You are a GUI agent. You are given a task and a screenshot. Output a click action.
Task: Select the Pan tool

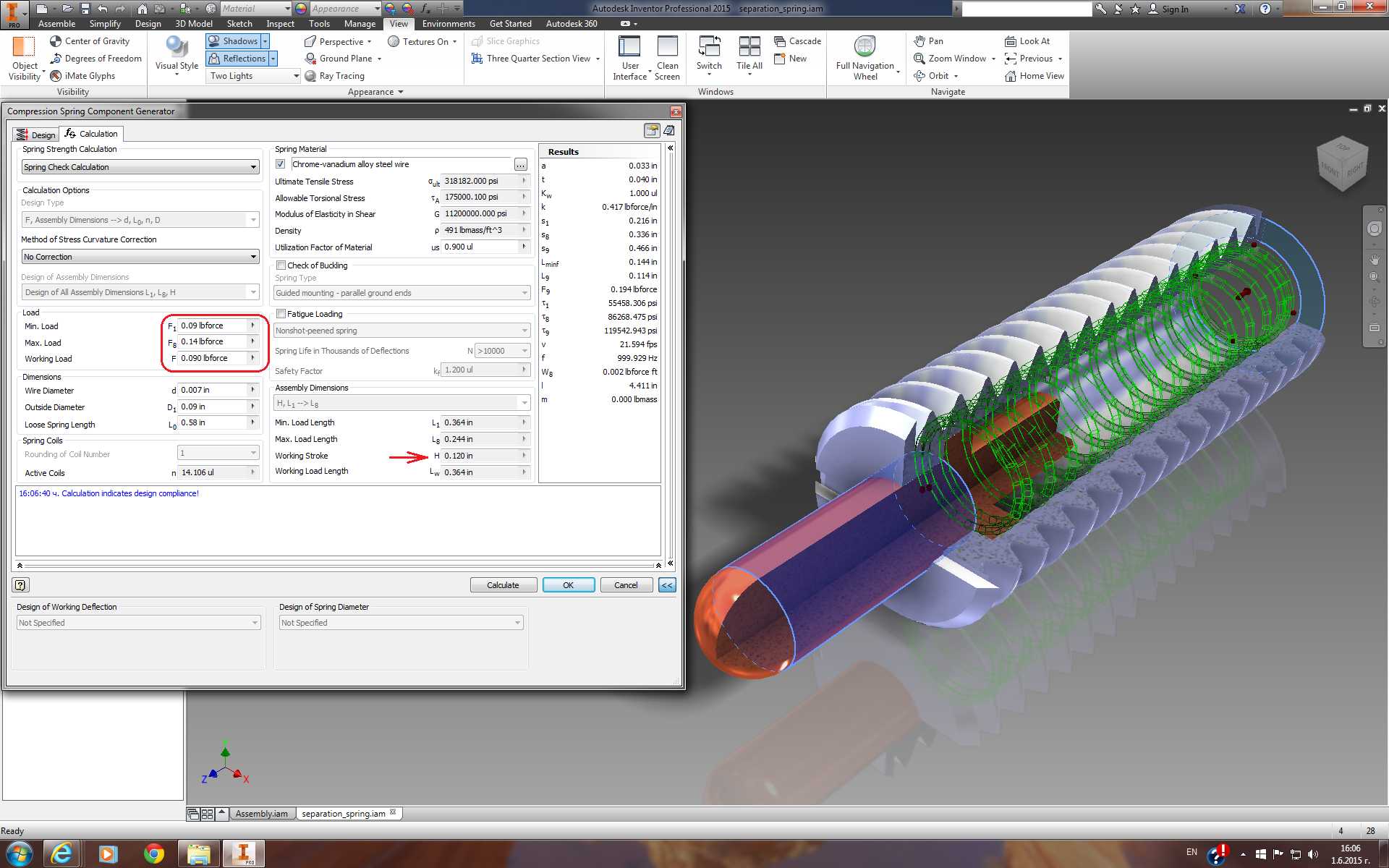pyautogui.click(x=928, y=41)
